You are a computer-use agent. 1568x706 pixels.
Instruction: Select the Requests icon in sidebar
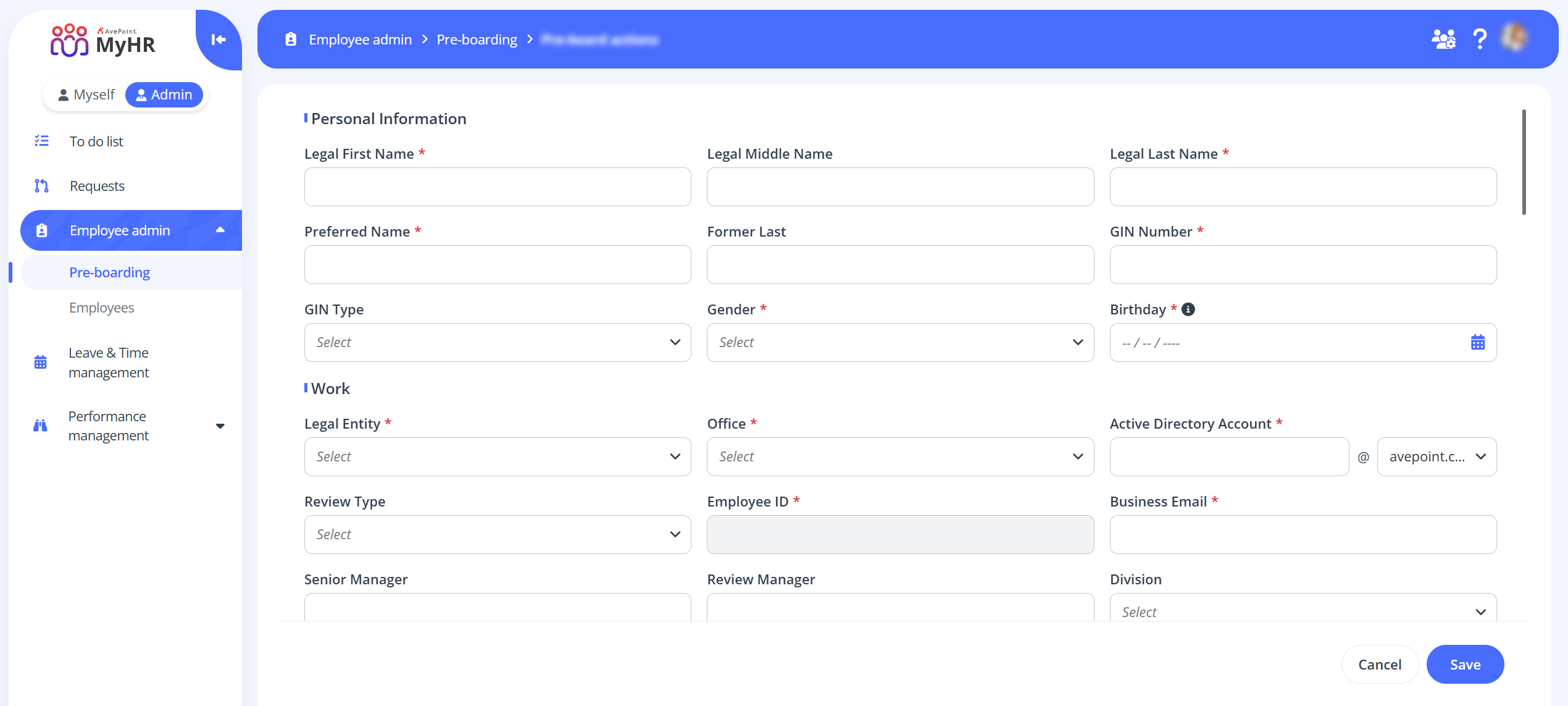[x=41, y=185]
